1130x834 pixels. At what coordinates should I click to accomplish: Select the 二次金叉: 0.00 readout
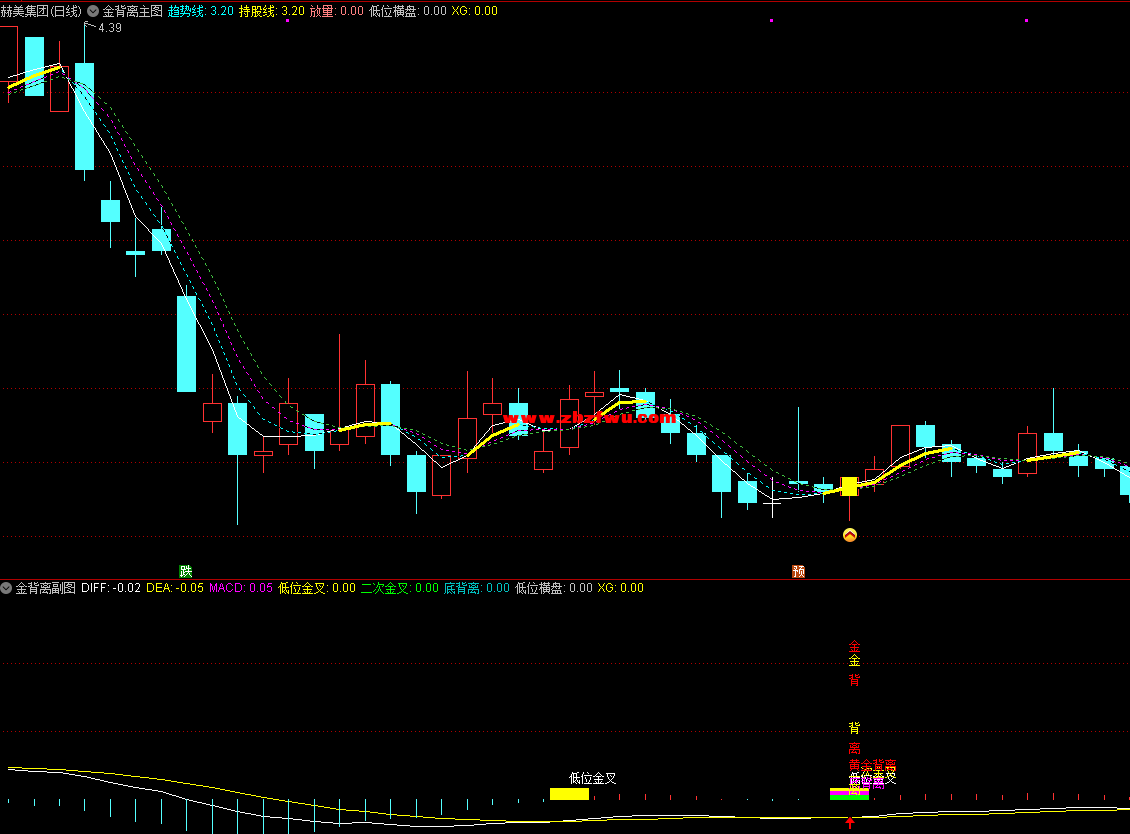coord(399,588)
